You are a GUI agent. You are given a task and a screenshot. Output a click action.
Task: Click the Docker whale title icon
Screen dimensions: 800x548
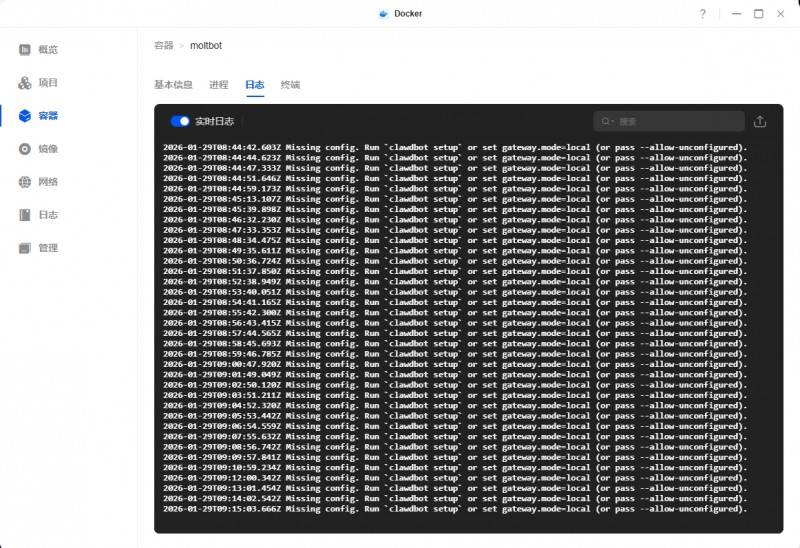(x=383, y=14)
